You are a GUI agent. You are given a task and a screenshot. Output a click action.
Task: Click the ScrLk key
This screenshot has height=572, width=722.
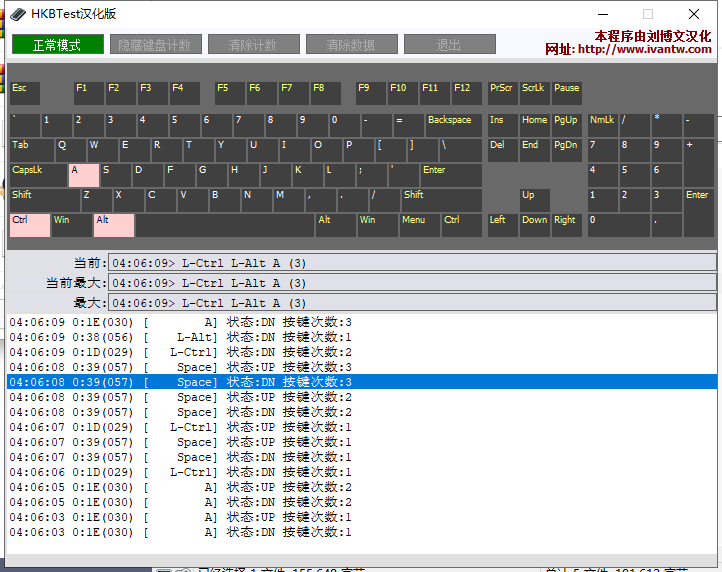click(535, 93)
